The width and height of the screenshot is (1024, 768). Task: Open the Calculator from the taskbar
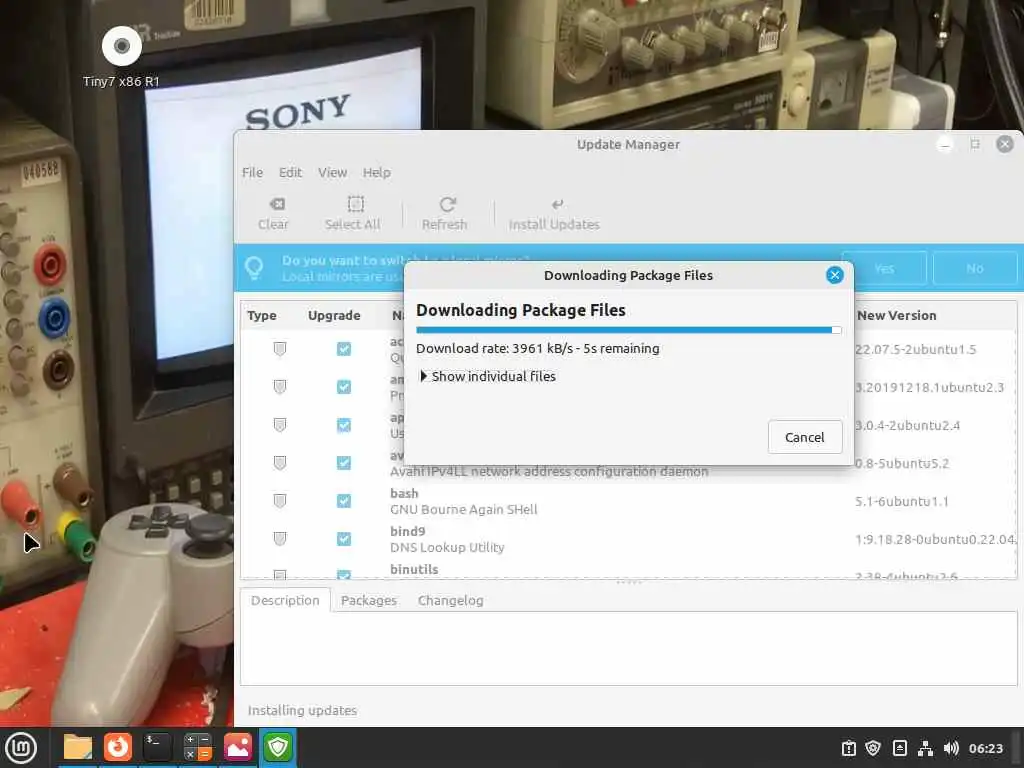[x=197, y=747]
